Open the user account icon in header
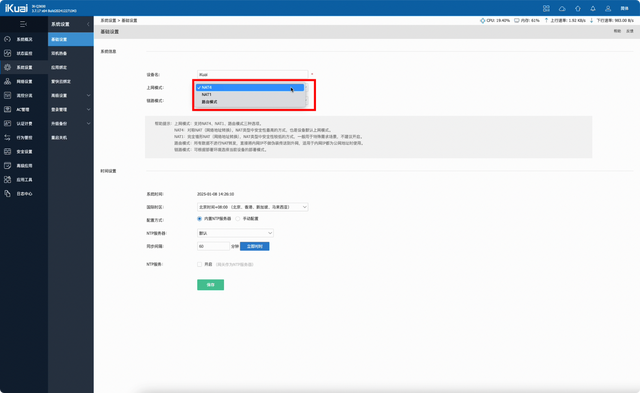Image resolution: width=640 pixels, height=393 pixels. click(x=608, y=8)
